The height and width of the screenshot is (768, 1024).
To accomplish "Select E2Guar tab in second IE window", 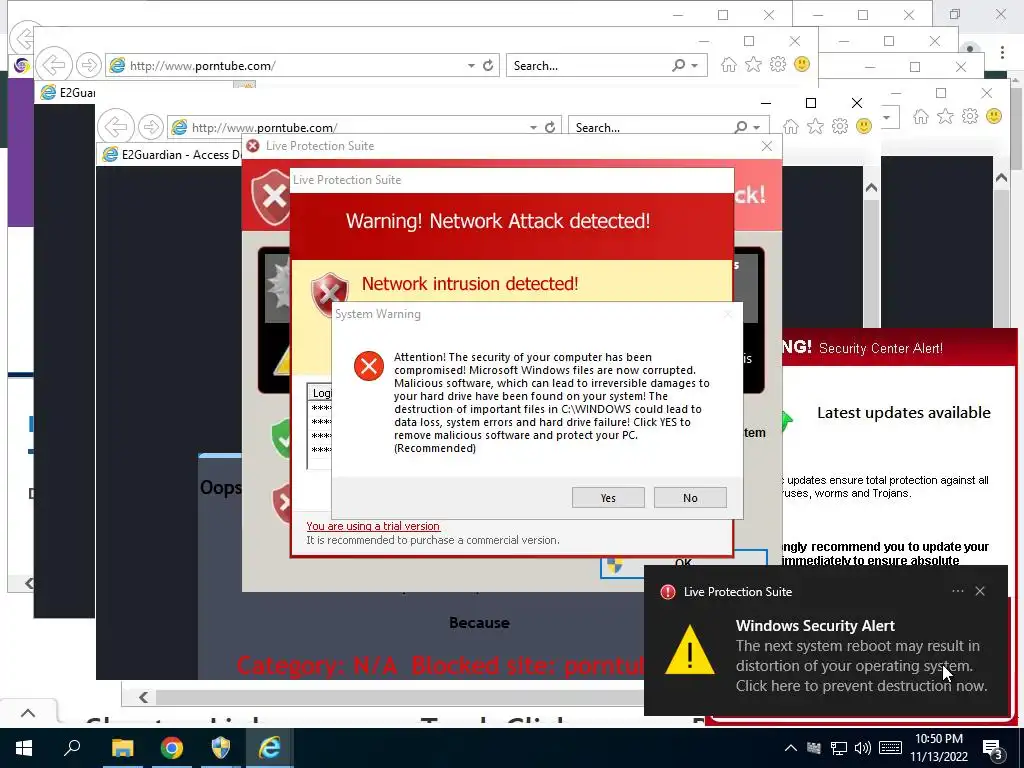I will coord(69,93).
